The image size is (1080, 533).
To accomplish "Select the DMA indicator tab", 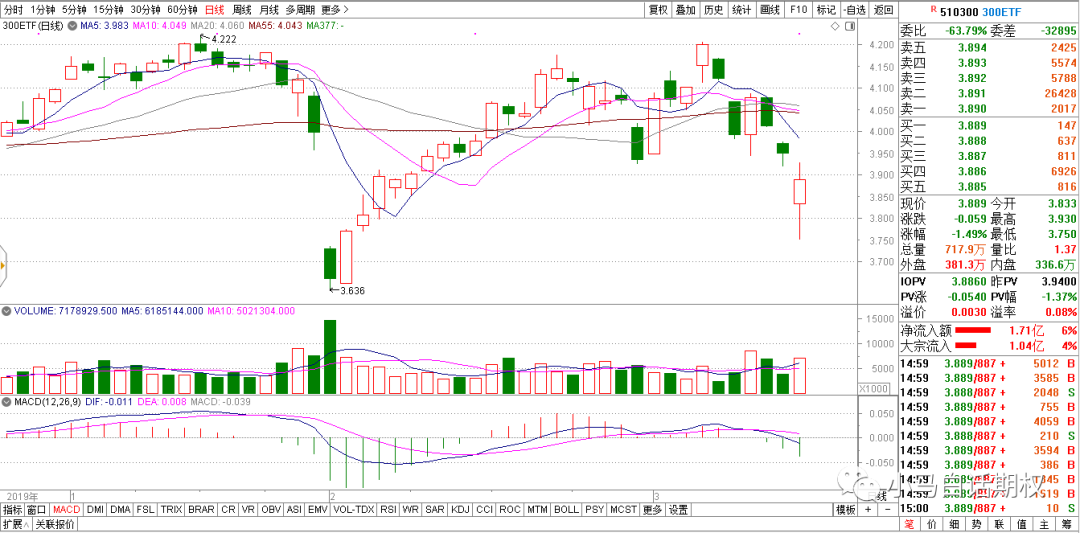I will (121, 510).
